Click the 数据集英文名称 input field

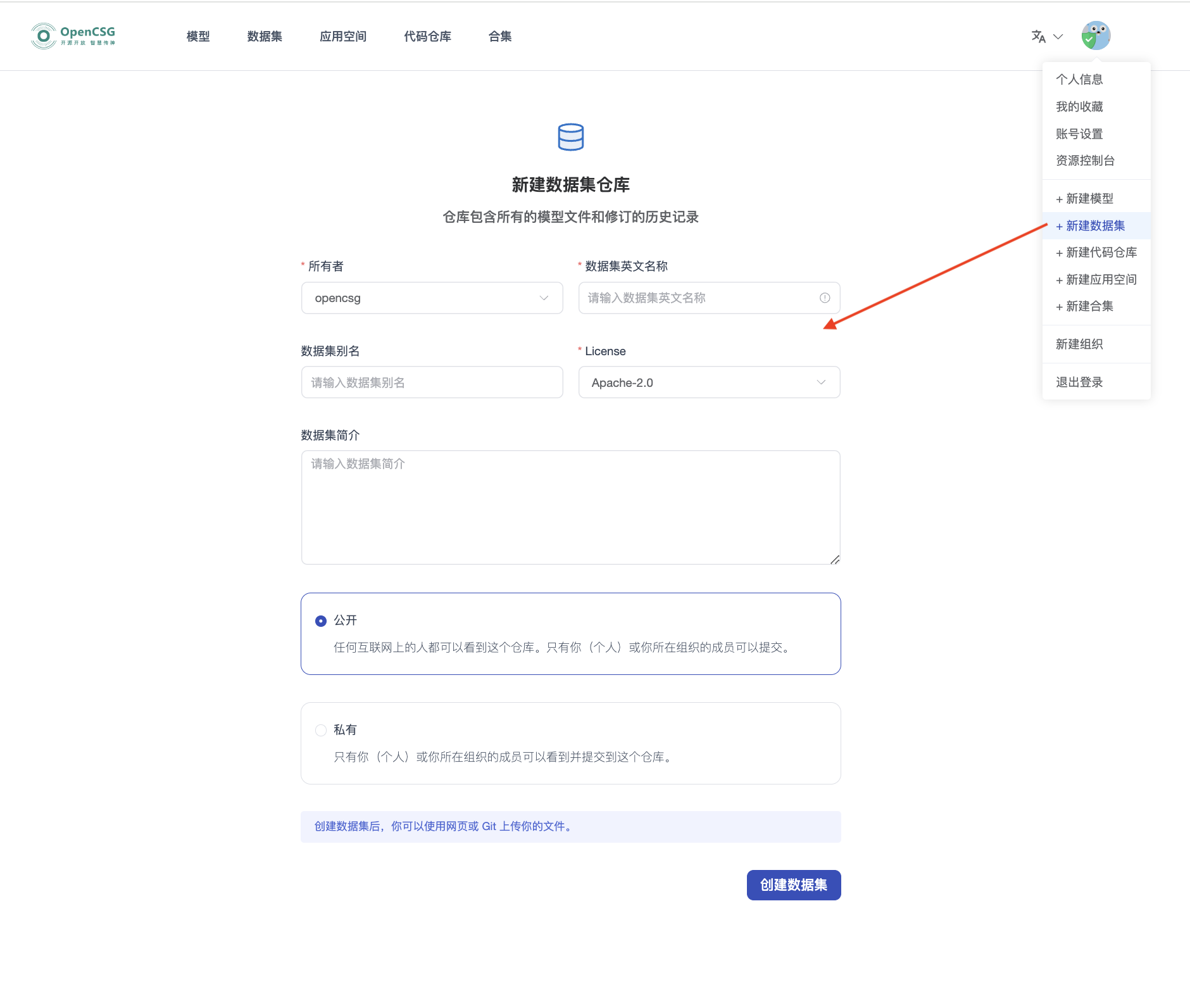(699, 298)
